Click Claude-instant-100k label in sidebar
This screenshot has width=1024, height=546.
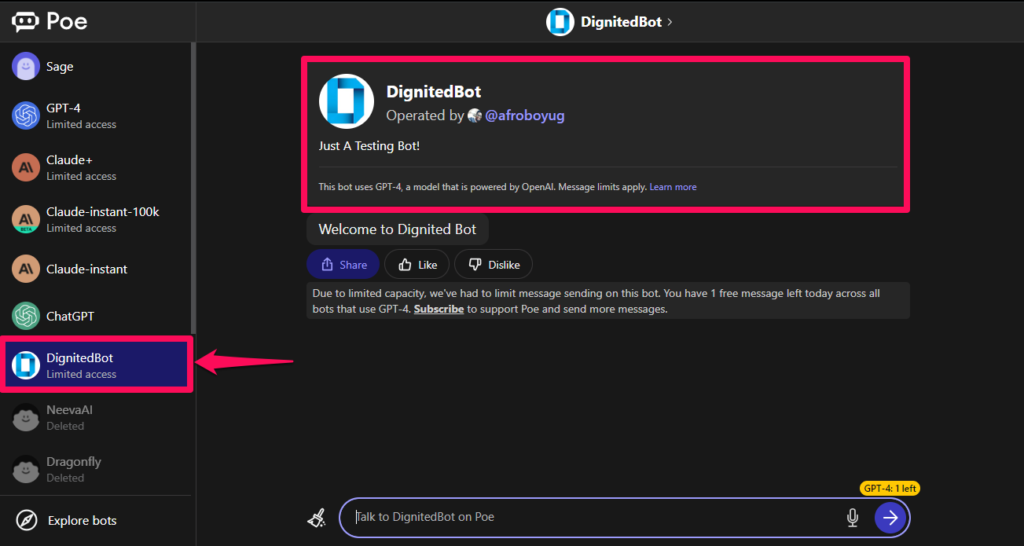tap(103, 212)
